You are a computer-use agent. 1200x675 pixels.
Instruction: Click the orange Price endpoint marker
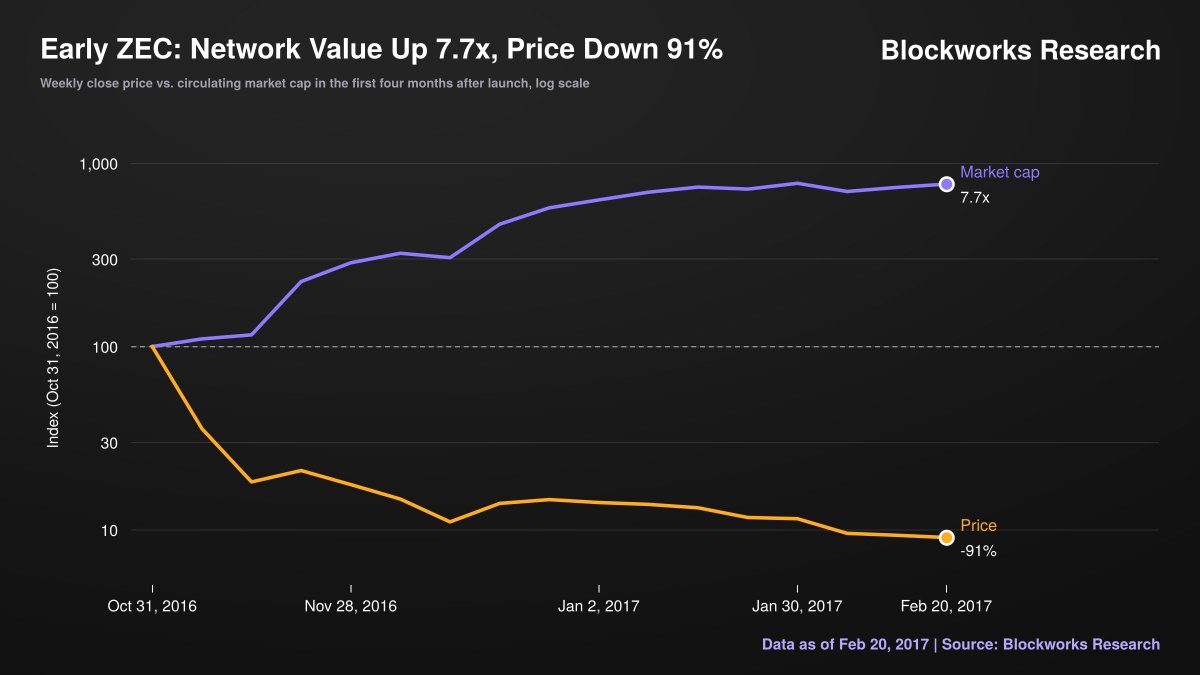[x=946, y=538]
